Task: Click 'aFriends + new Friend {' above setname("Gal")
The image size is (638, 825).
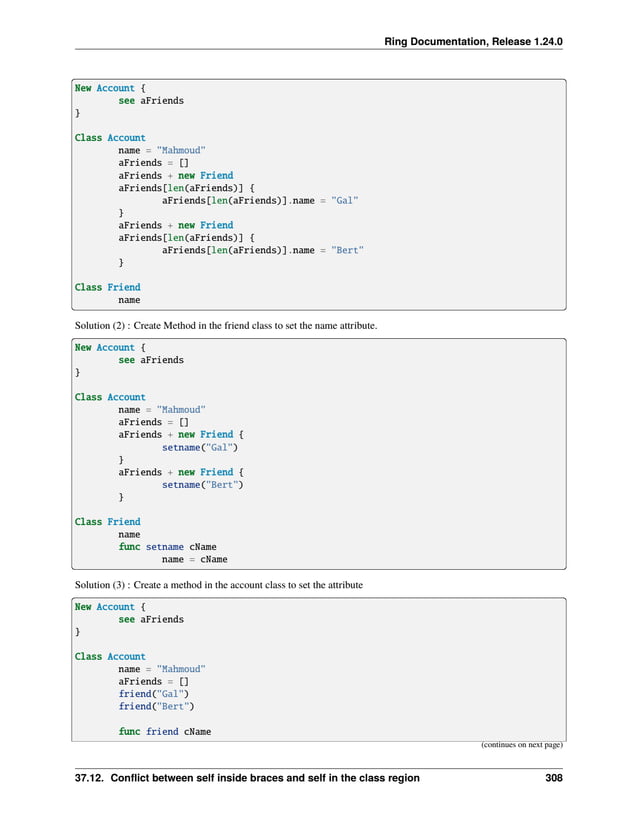Action: click(181, 435)
